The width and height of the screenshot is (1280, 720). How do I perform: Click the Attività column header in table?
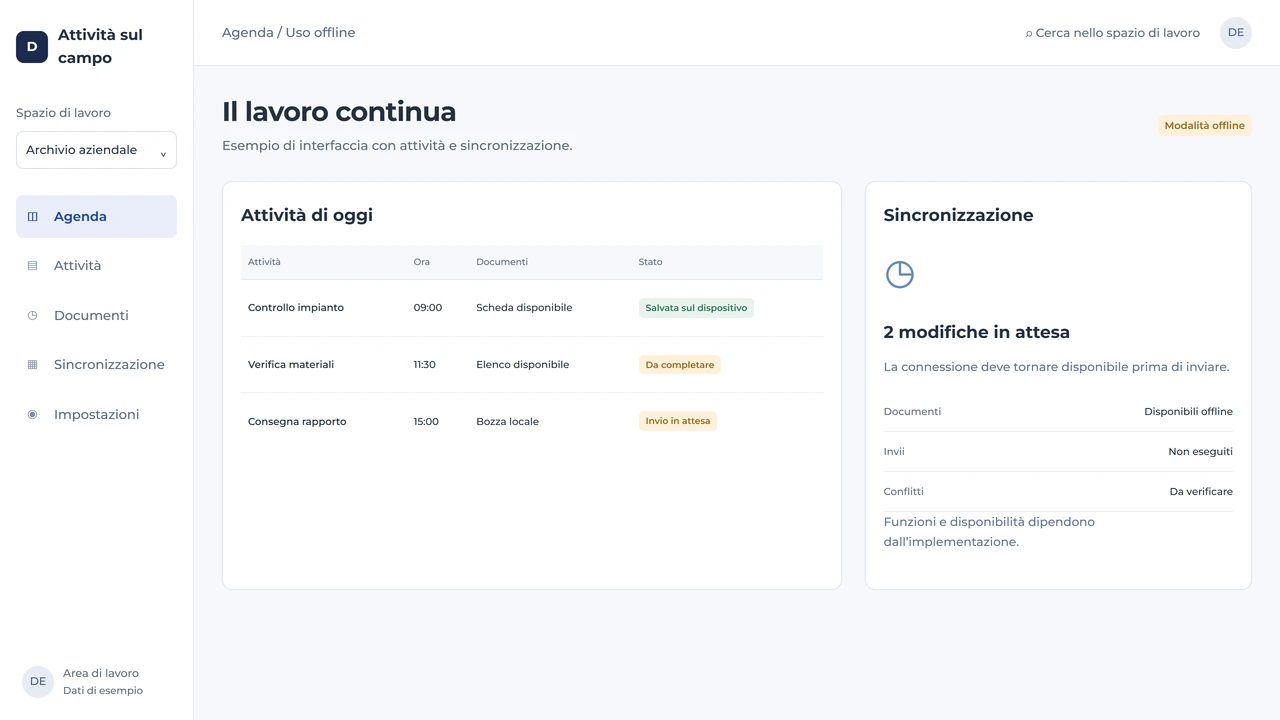264,262
